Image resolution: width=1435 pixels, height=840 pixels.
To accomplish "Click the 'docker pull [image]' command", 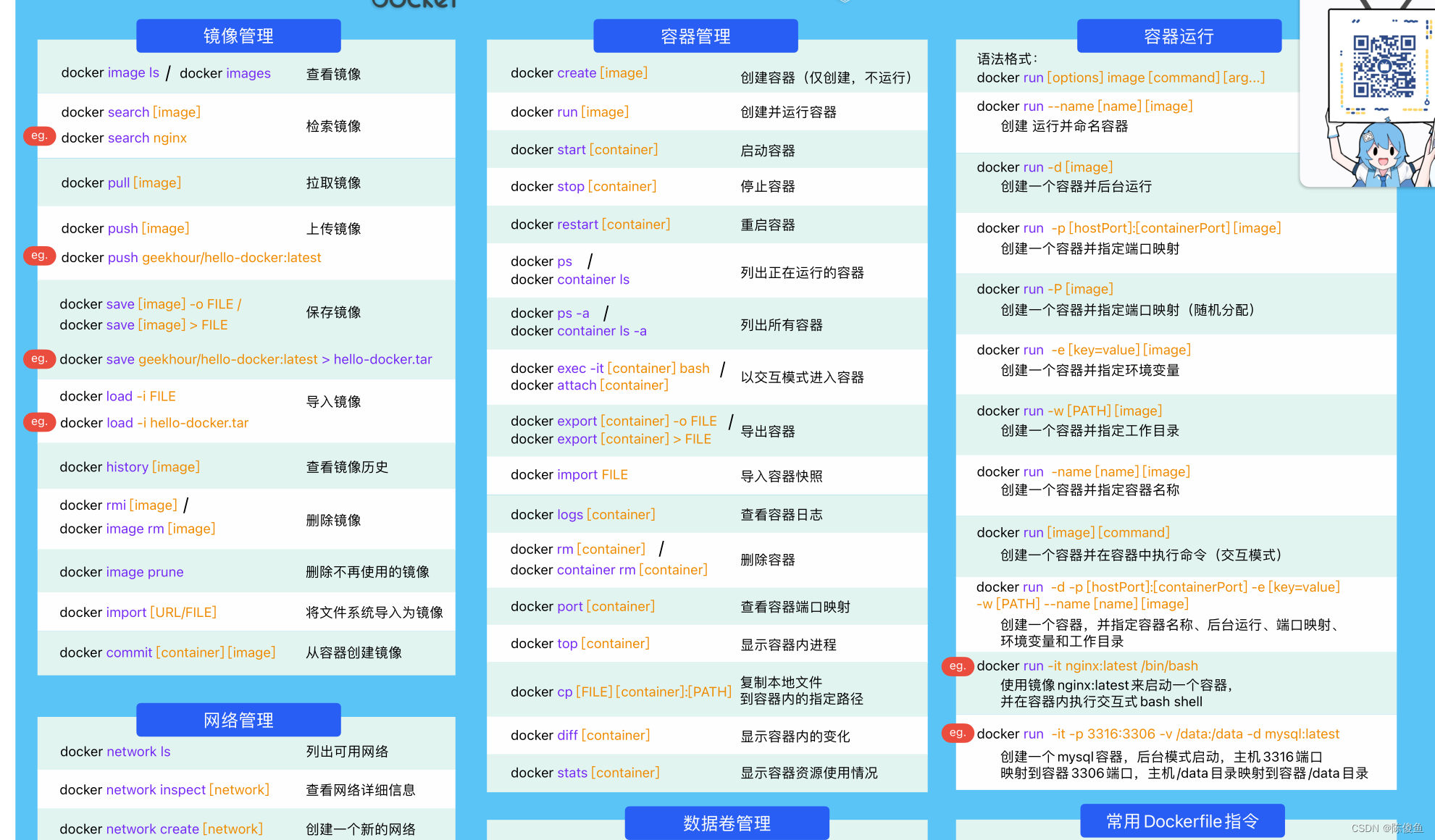I will coord(121,182).
